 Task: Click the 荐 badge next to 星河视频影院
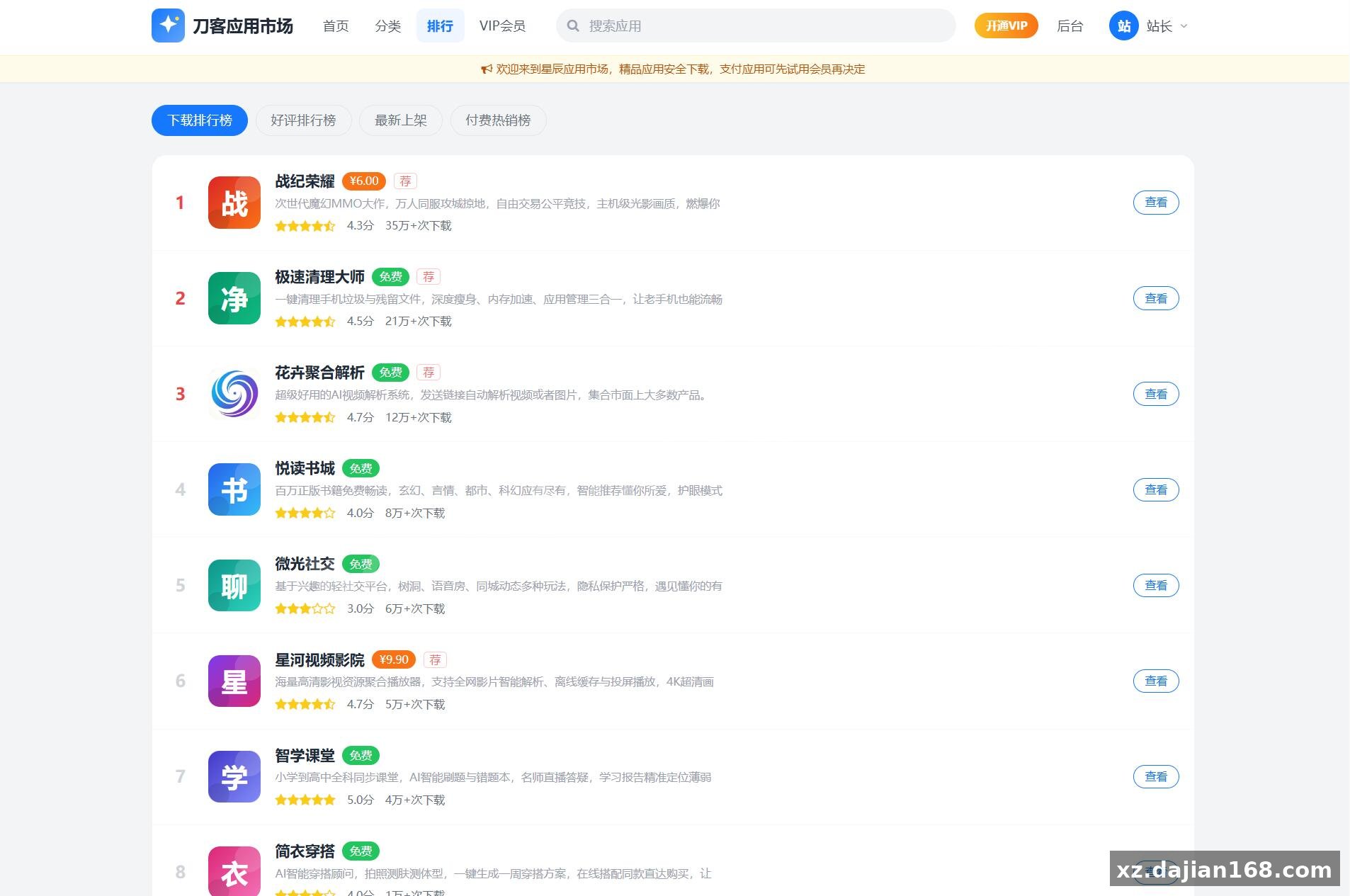435,659
